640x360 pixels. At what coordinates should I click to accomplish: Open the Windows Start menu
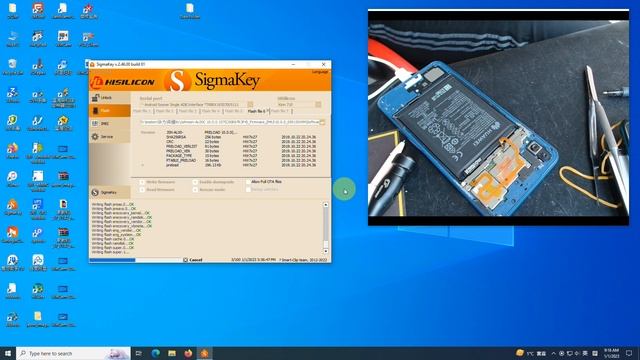[8, 353]
